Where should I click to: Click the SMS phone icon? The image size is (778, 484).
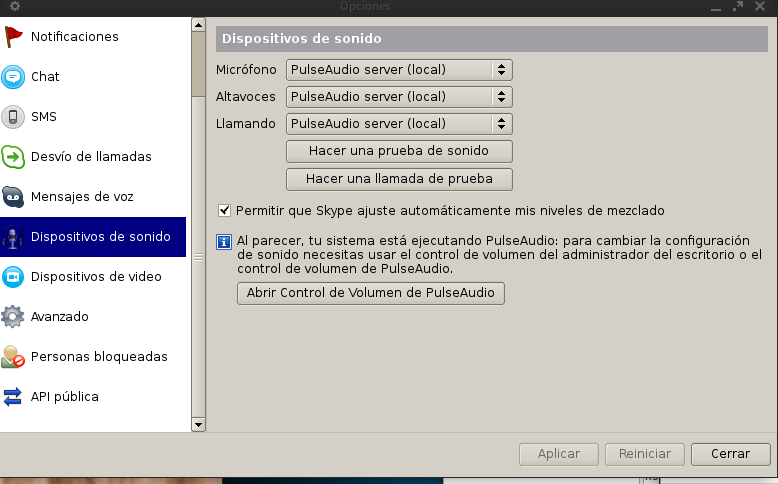(13, 117)
